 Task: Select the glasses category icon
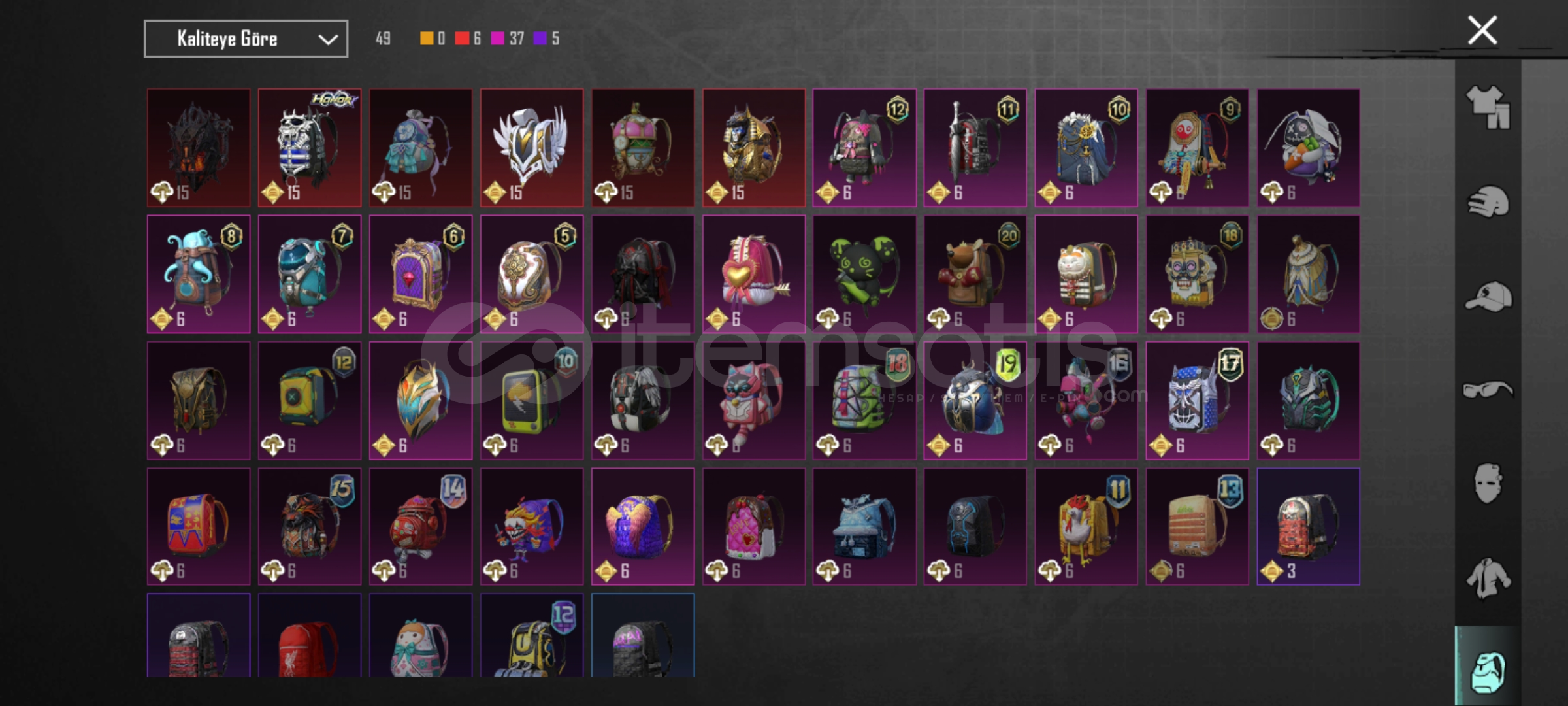pyautogui.click(x=1488, y=390)
